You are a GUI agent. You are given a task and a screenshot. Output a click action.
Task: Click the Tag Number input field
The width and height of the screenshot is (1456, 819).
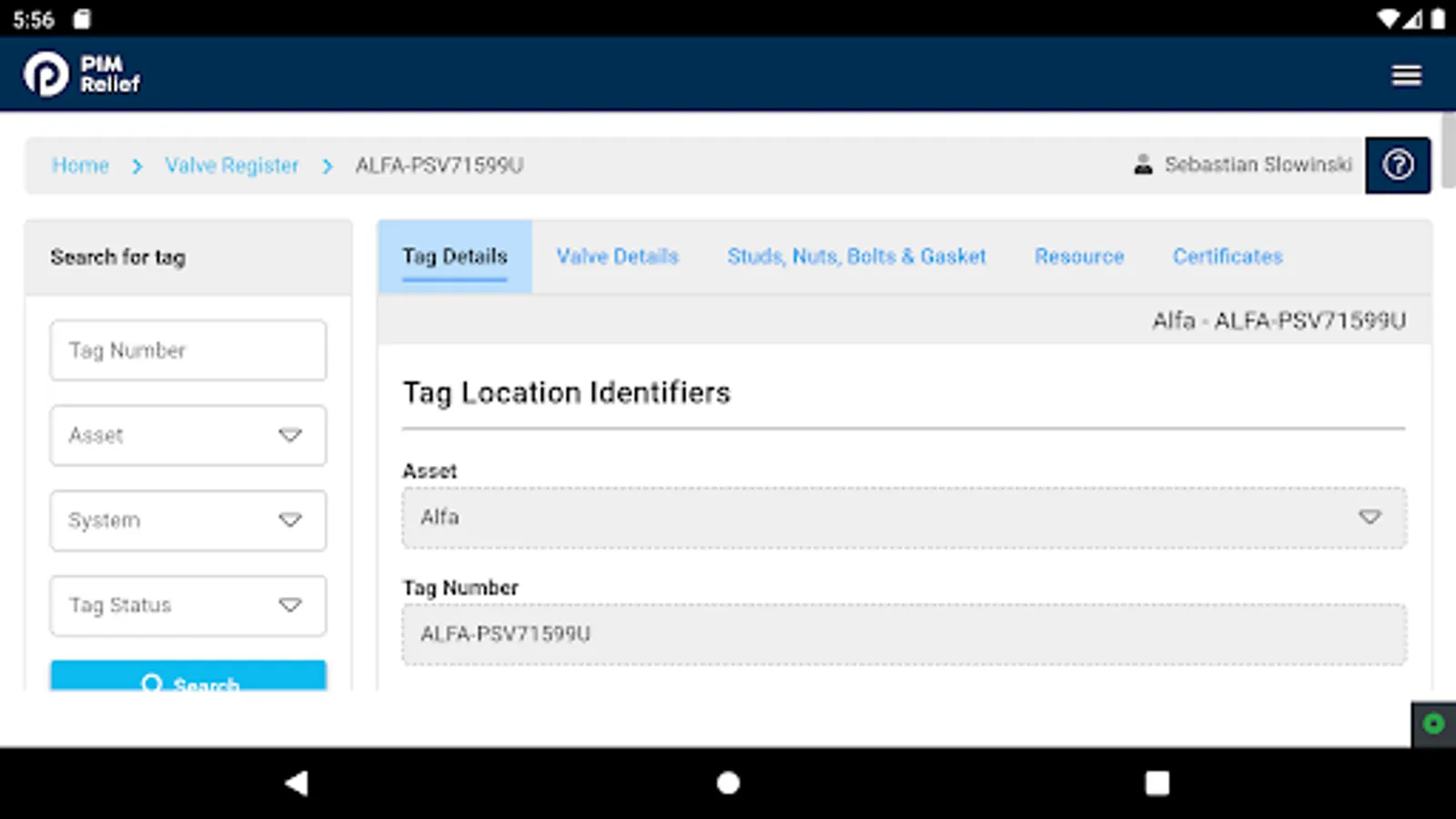point(187,350)
